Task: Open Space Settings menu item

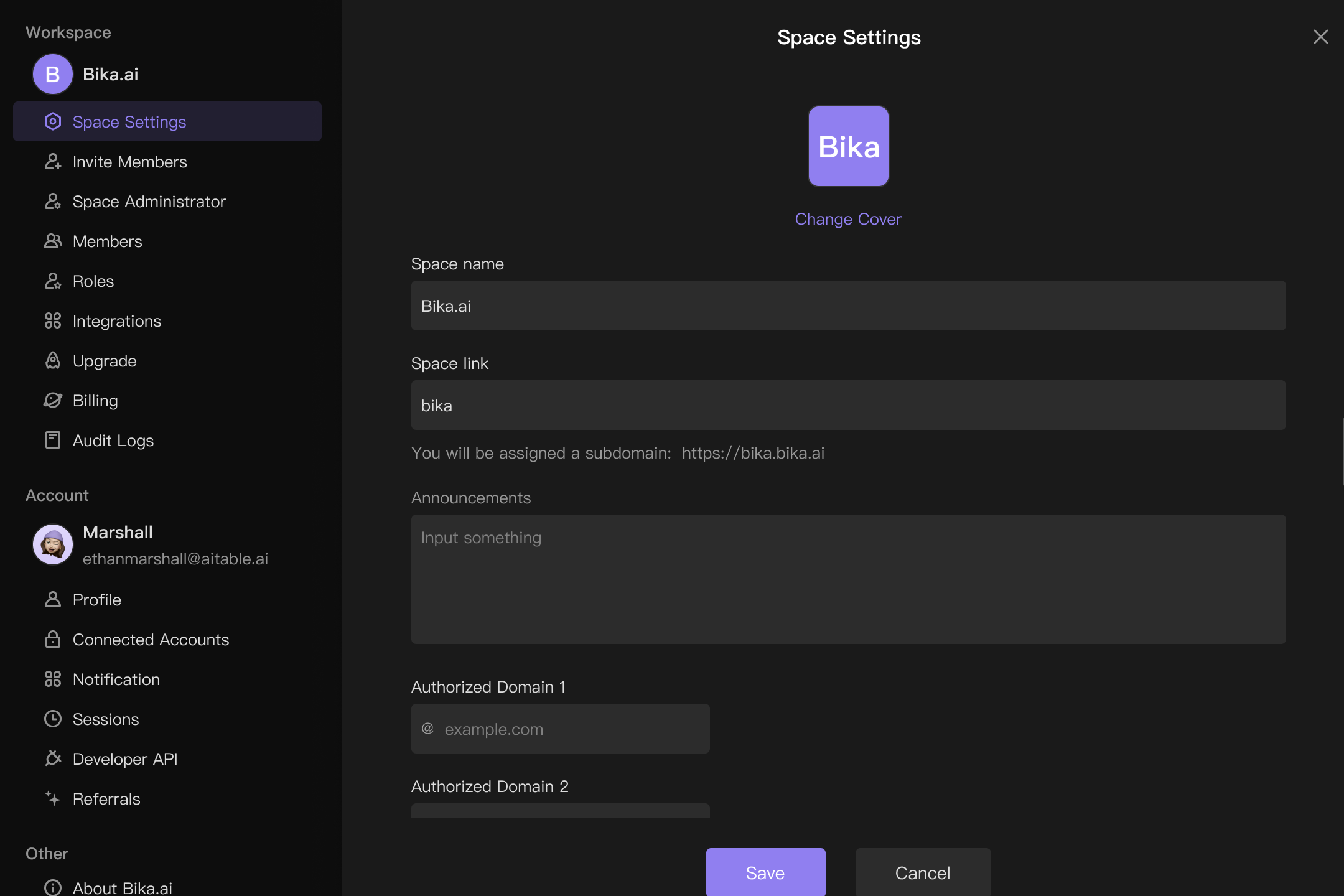Action: 167,121
